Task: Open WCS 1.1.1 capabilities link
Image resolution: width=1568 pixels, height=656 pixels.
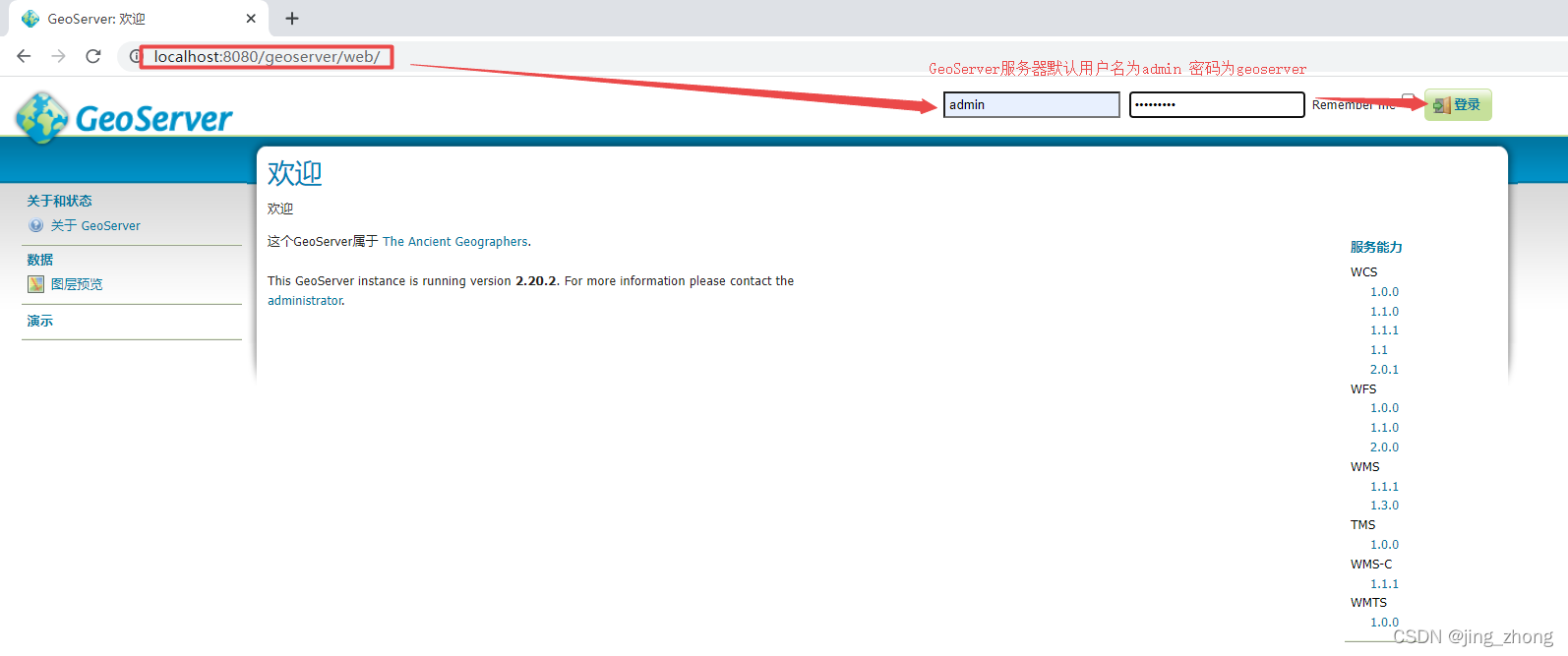Action: 1384,330
